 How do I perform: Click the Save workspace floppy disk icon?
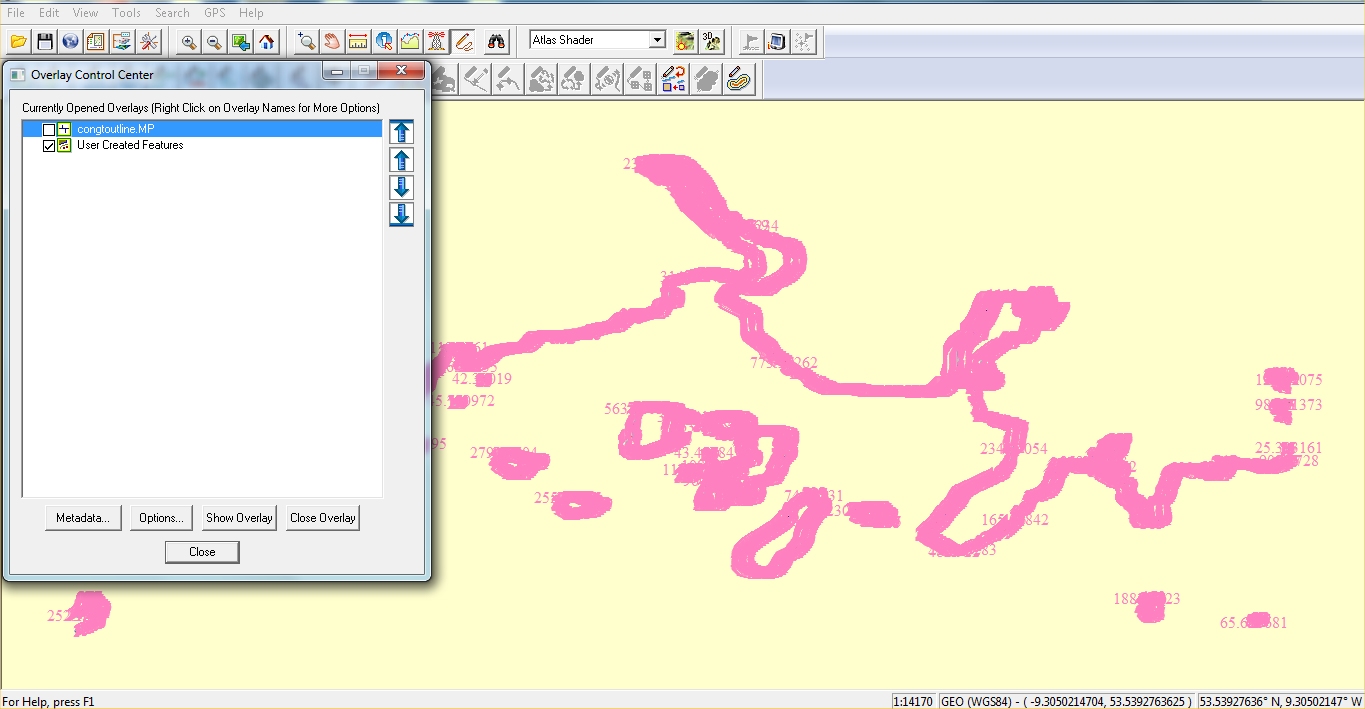(x=44, y=41)
